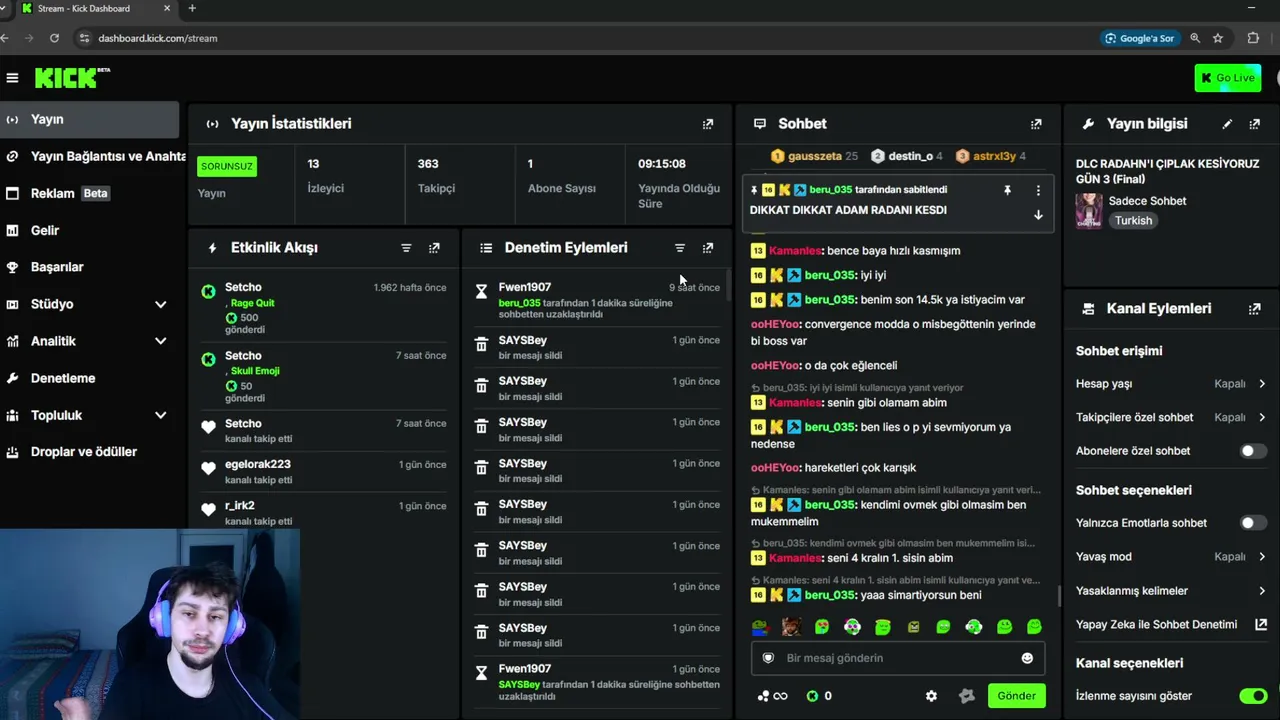Image resolution: width=1280 pixels, height=720 pixels.
Task: Open the Denetim Eylemleri filter icon
Action: pyautogui.click(x=680, y=248)
